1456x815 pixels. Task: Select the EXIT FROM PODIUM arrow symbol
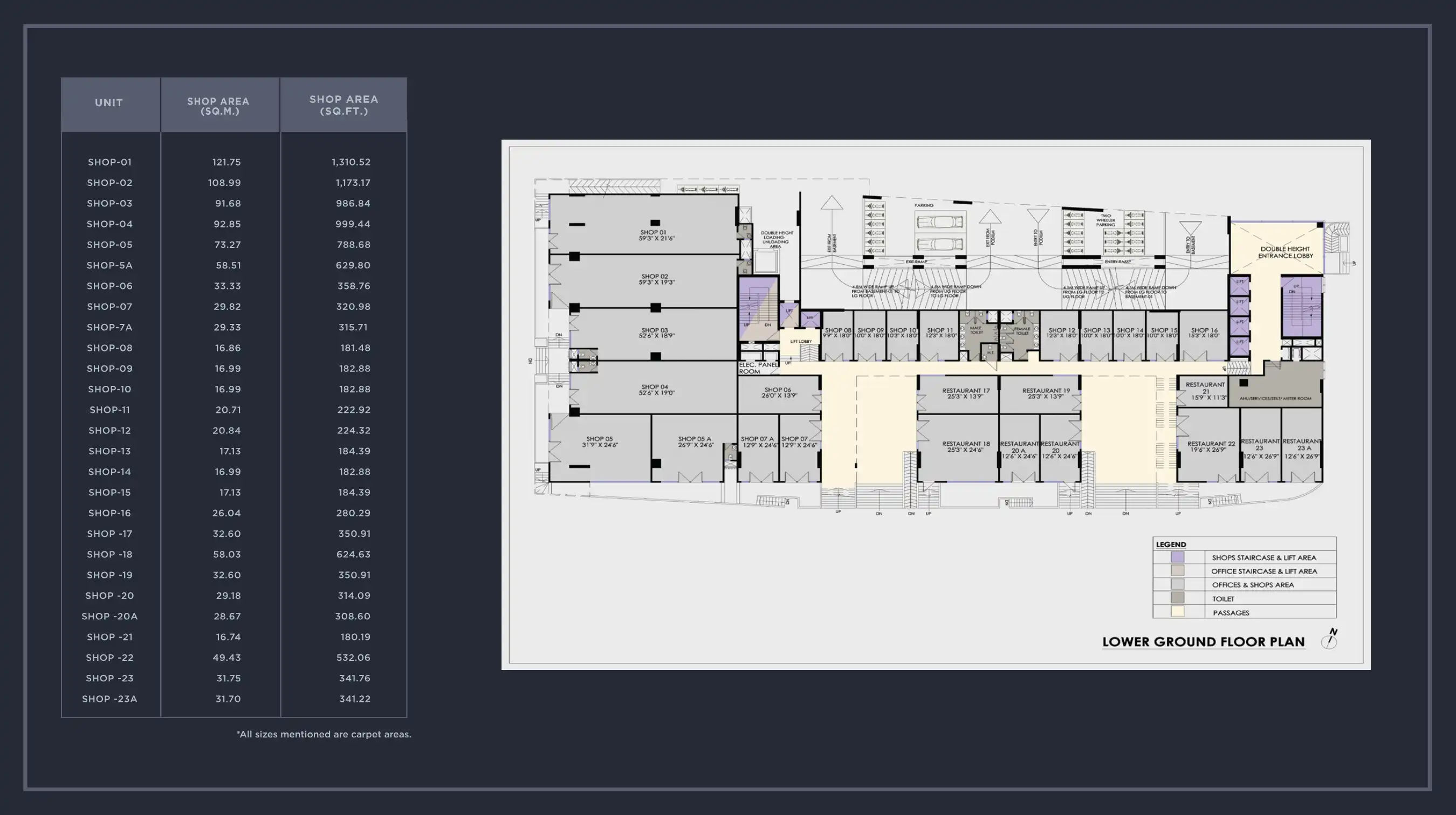click(x=990, y=217)
